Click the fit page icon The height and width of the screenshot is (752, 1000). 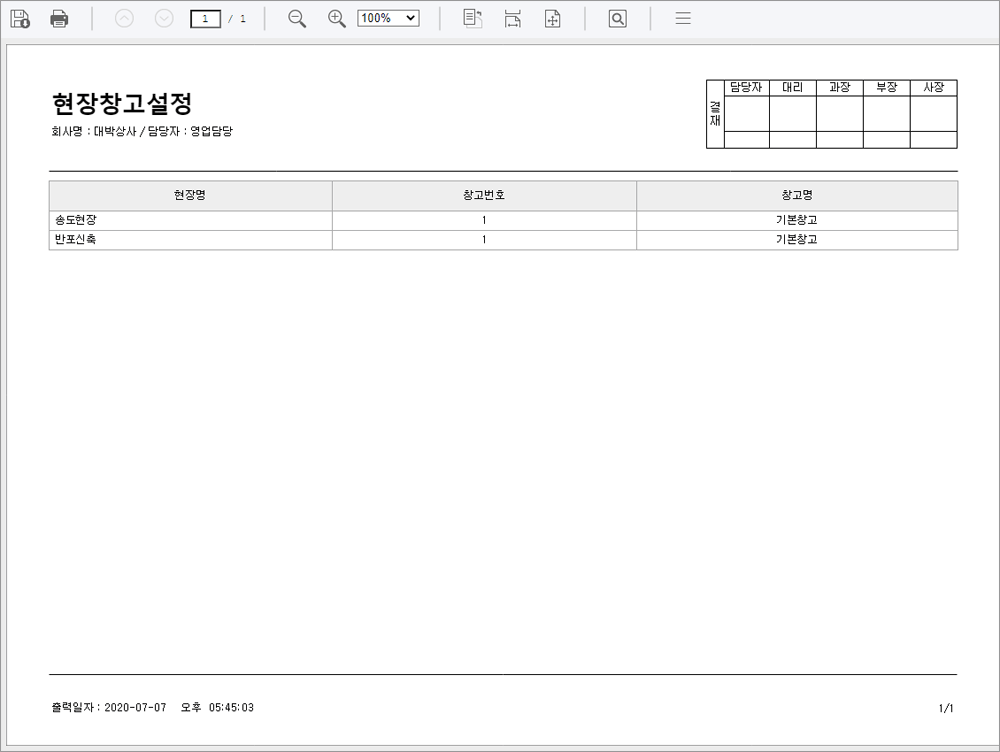(552, 18)
